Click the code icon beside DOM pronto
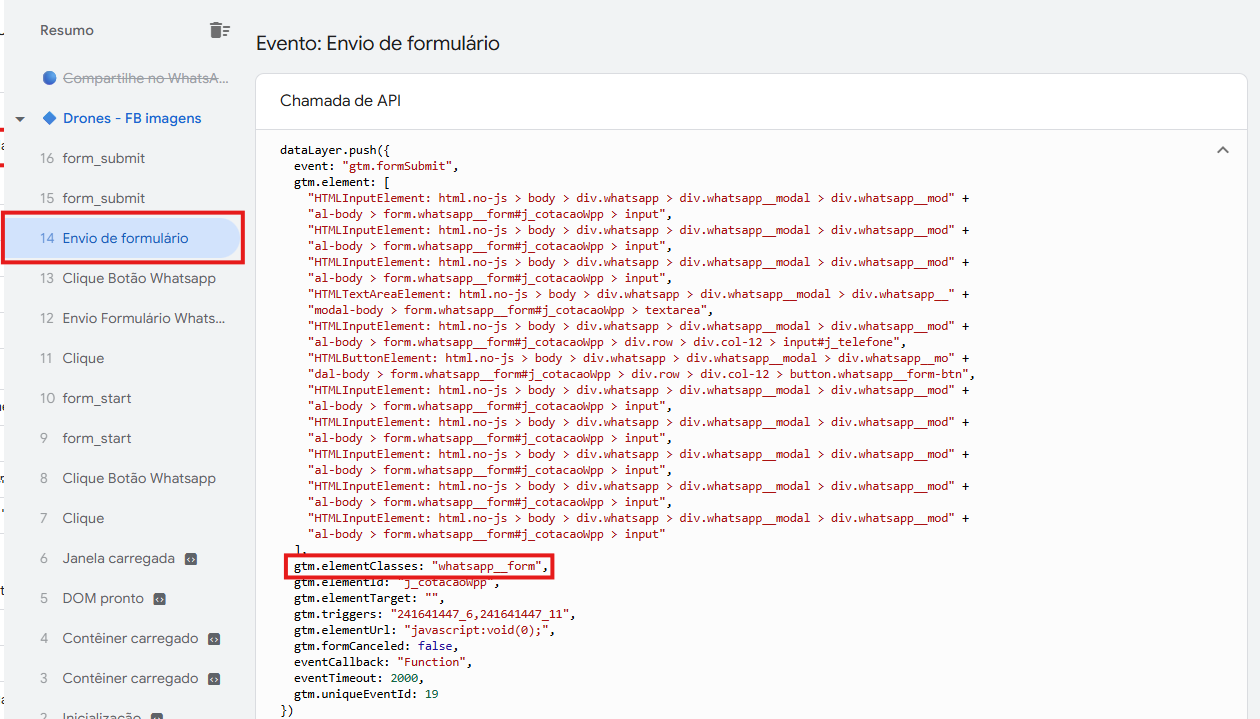This screenshot has width=1260, height=719. [160, 599]
